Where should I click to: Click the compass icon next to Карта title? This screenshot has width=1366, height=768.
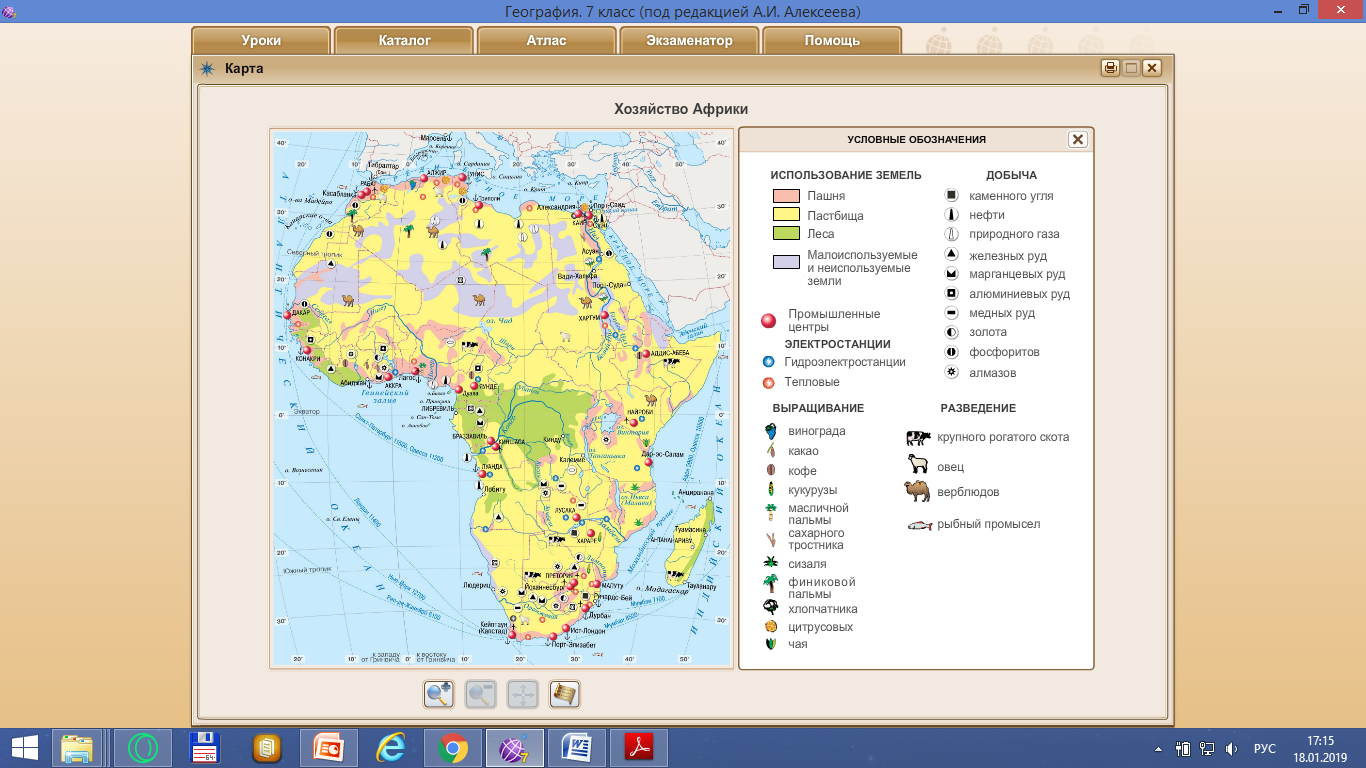coord(207,68)
